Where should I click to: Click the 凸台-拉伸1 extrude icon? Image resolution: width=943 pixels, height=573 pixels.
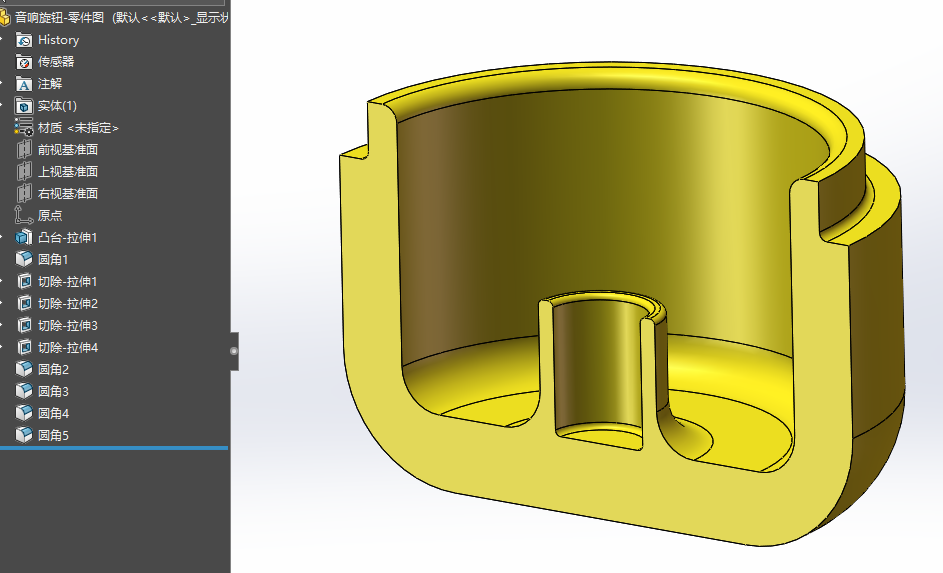23,237
